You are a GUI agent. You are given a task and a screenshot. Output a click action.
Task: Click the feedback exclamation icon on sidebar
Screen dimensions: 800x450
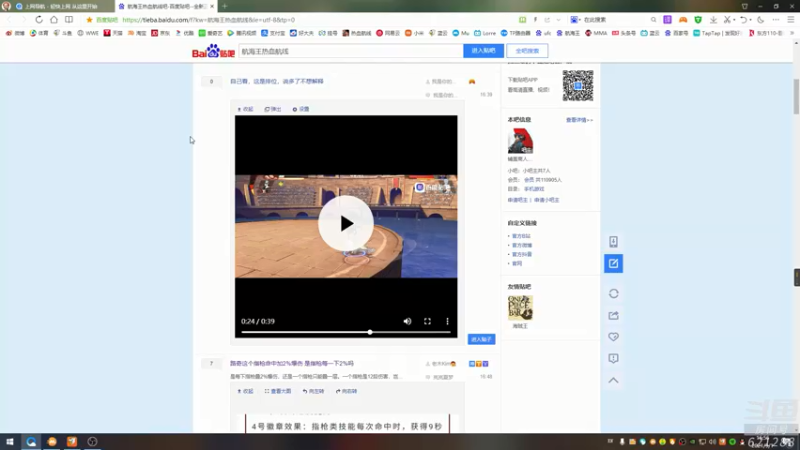pyautogui.click(x=613, y=359)
